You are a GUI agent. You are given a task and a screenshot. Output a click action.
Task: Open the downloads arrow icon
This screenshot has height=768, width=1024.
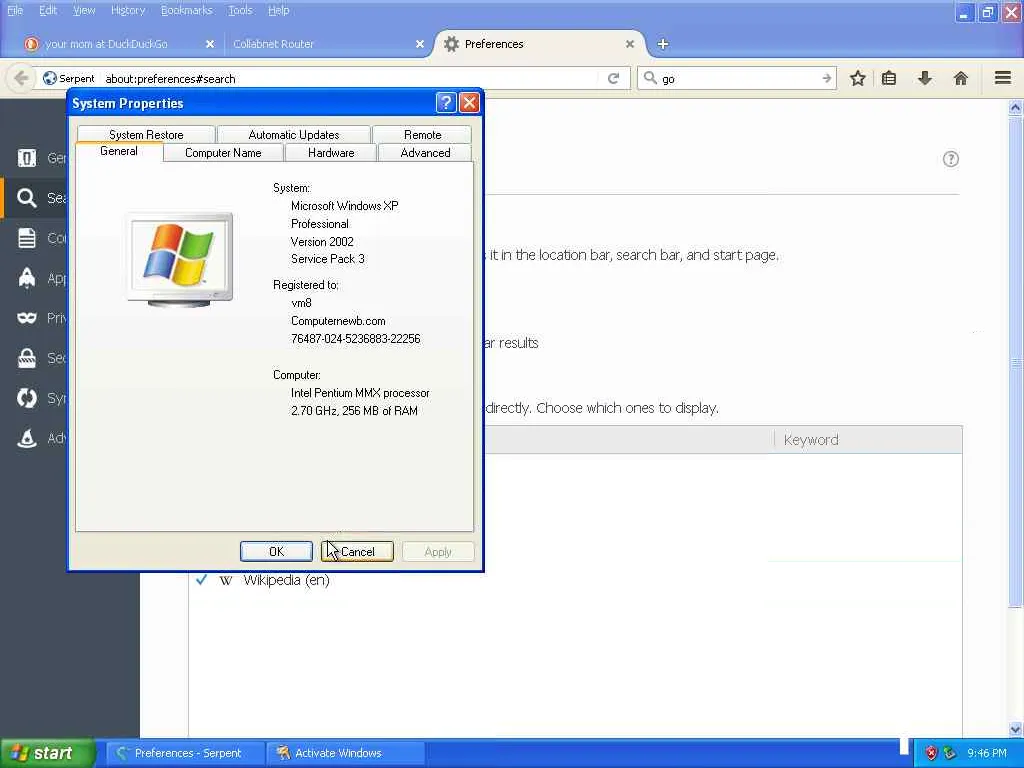(925, 78)
